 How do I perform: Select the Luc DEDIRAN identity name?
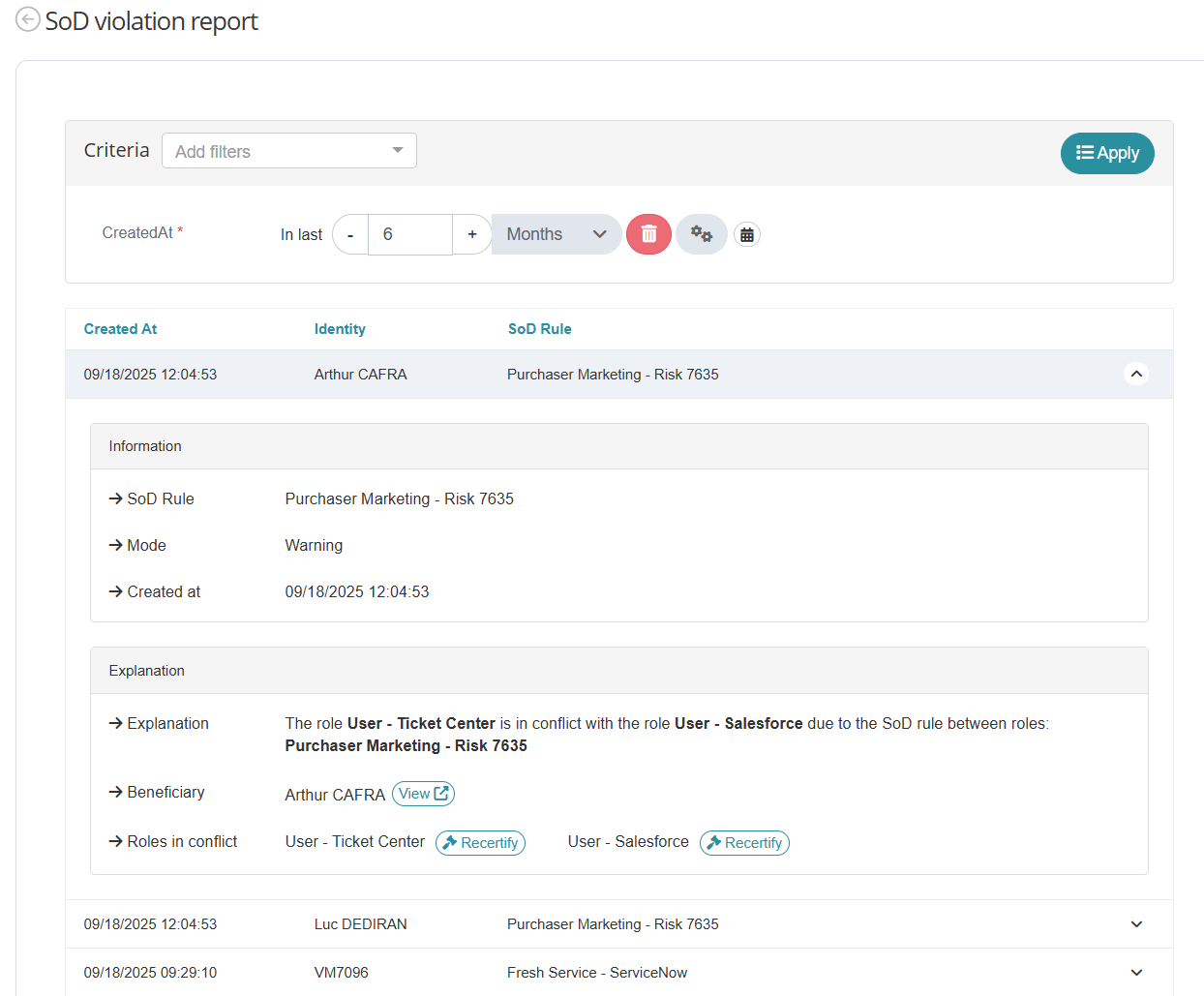pyautogui.click(x=360, y=924)
